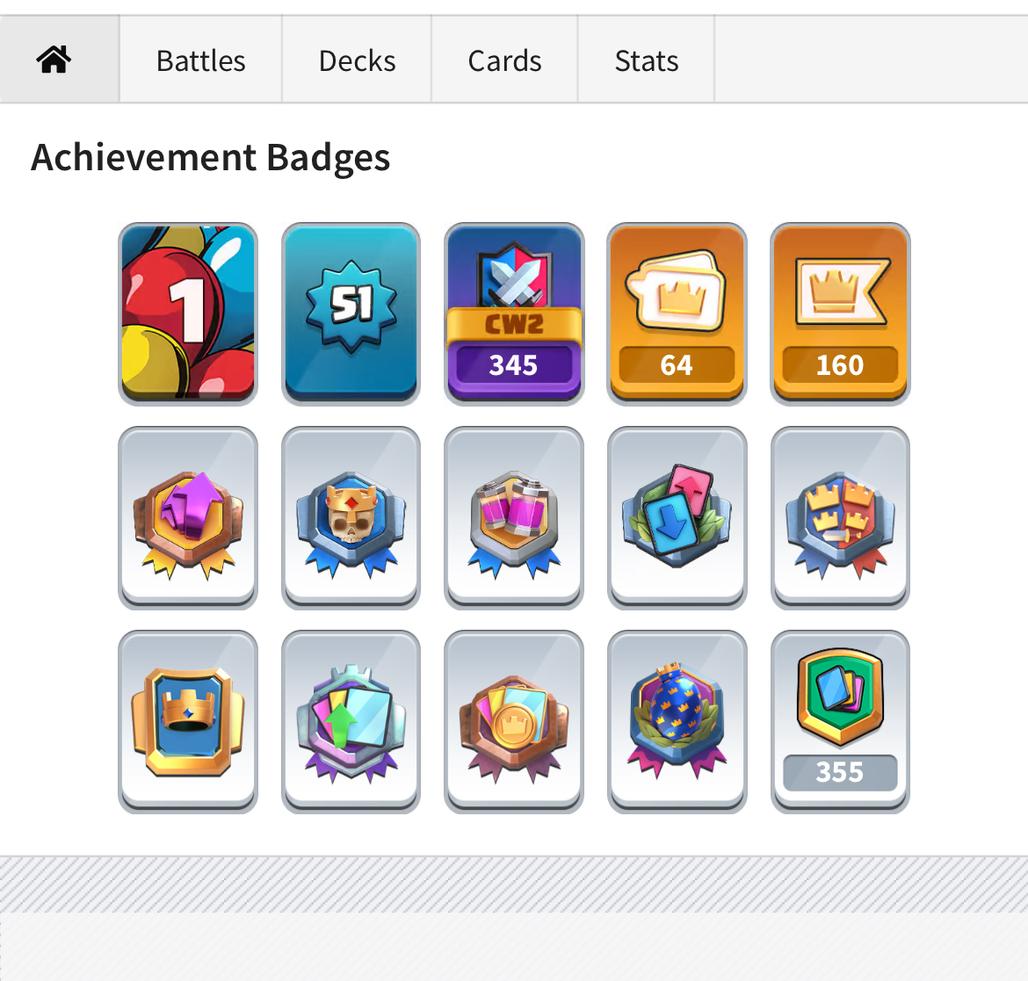Select the purple upward arrows badge
Screen dimensions: 1028x981
[x=188, y=517]
